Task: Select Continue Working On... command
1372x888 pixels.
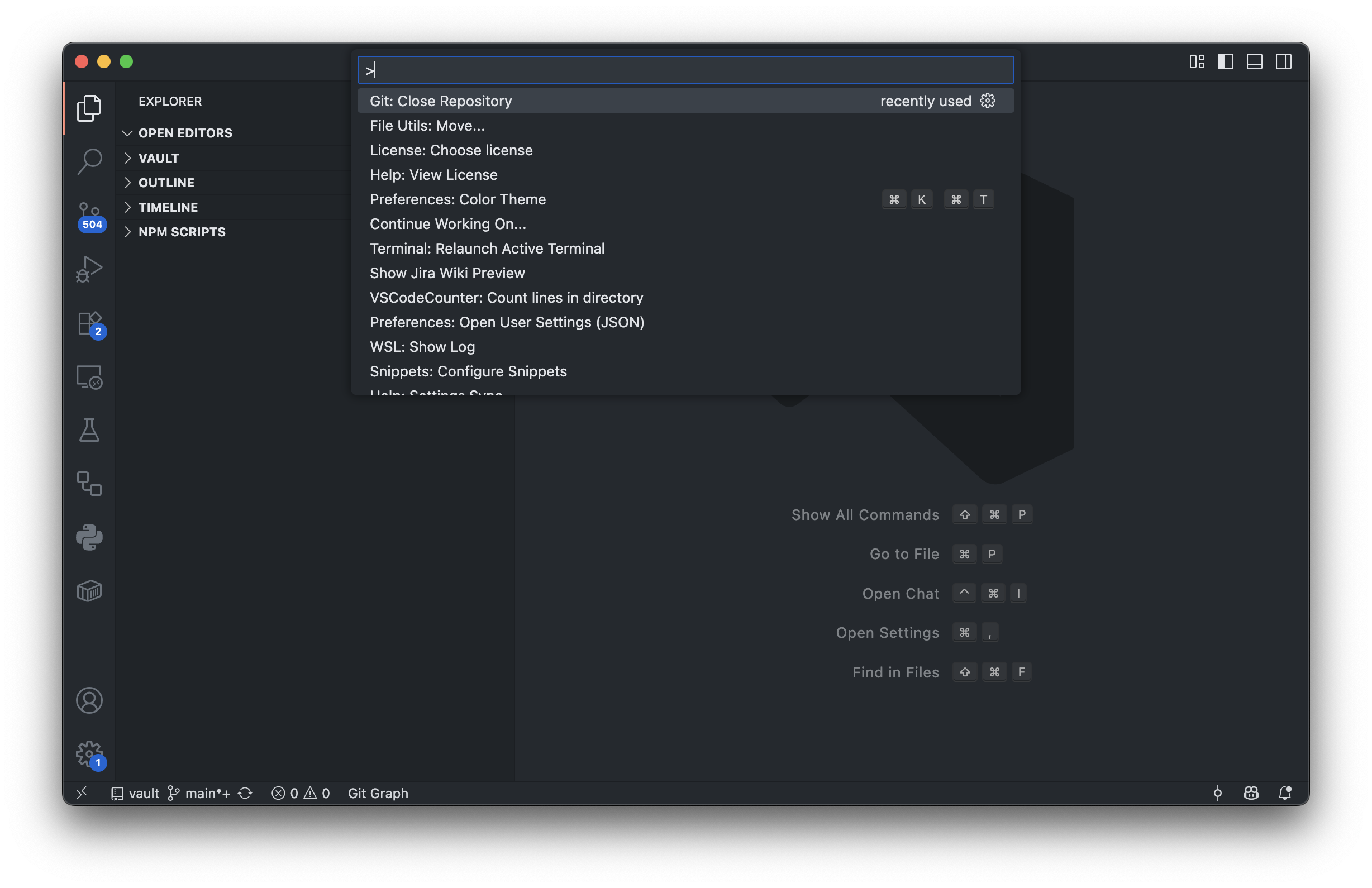Action: pyautogui.click(x=685, y=224)
